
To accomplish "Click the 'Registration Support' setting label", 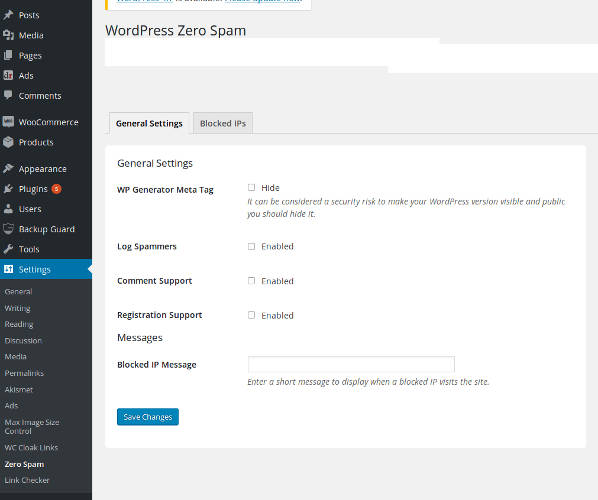I will [160, 315].
